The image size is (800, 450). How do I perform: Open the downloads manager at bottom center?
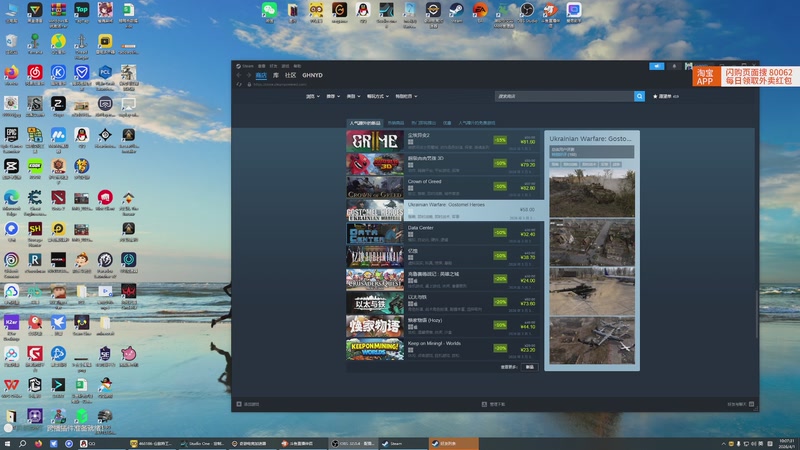[493, 404]
